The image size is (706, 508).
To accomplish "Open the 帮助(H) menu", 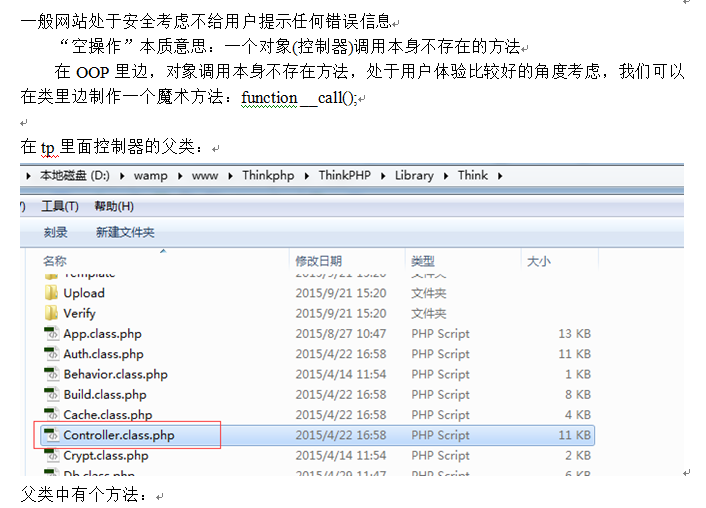I will click(114, 206).
